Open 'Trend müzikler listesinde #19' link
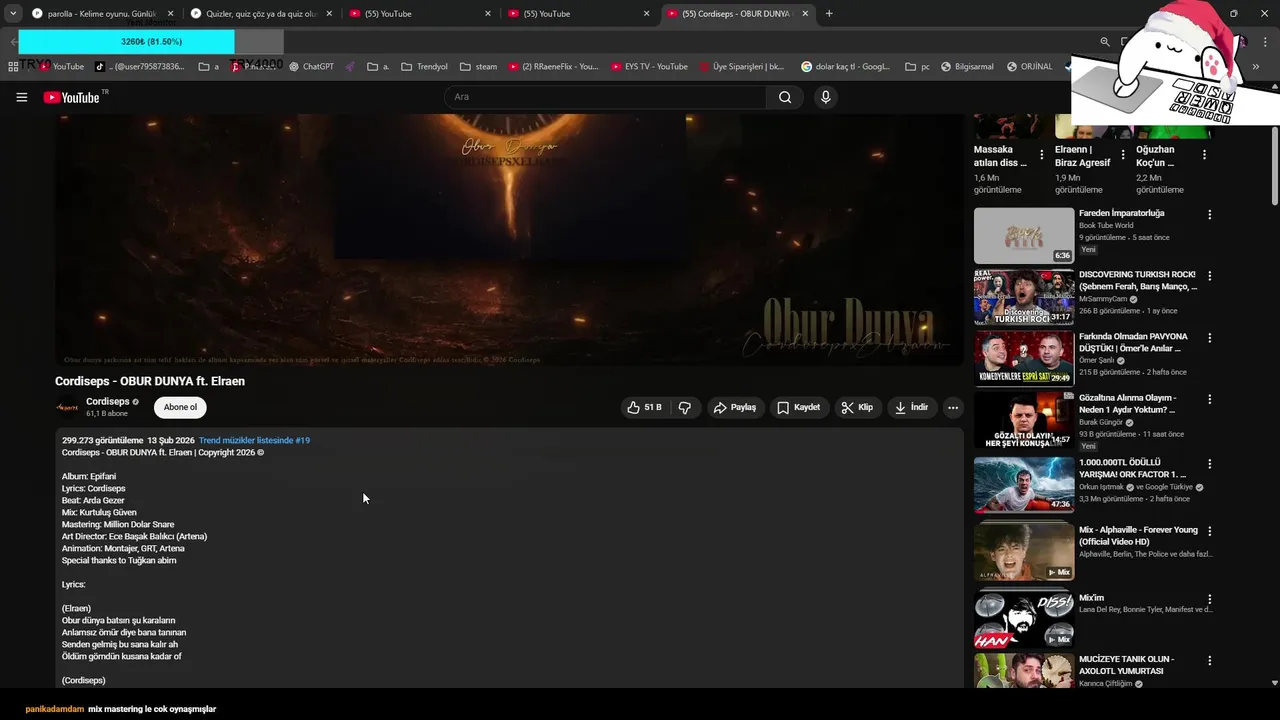This screenshot has width=1280, height=720. 254,440
